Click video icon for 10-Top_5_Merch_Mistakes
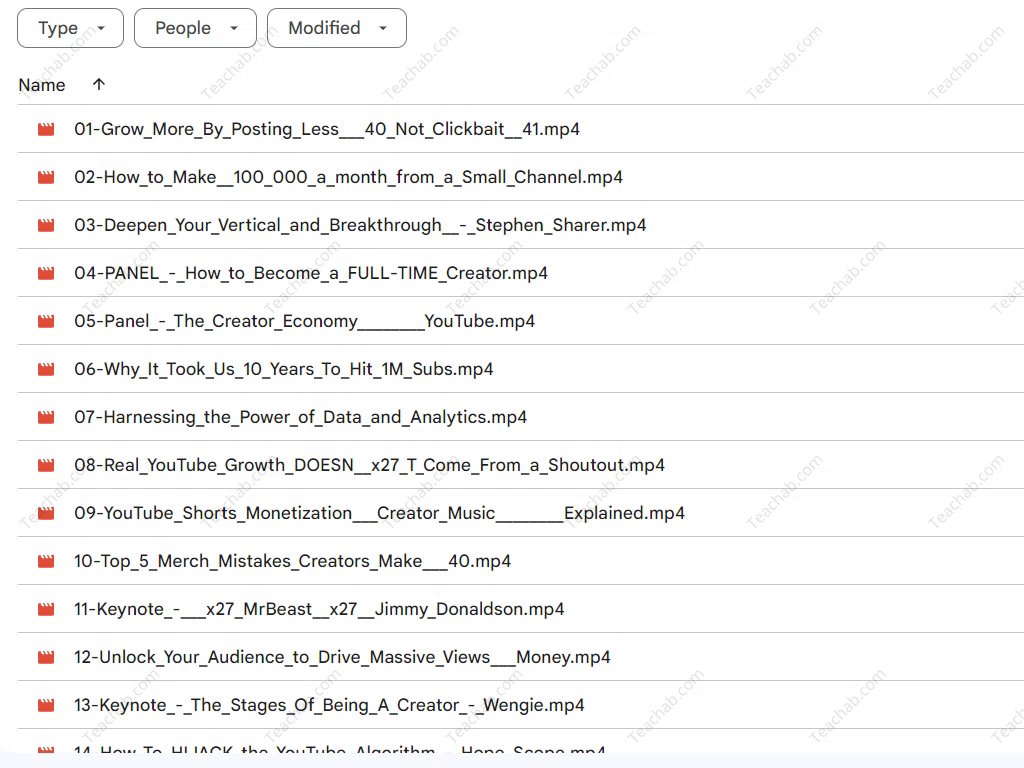This screenshot has height=768, width=1024. [46, 561]
